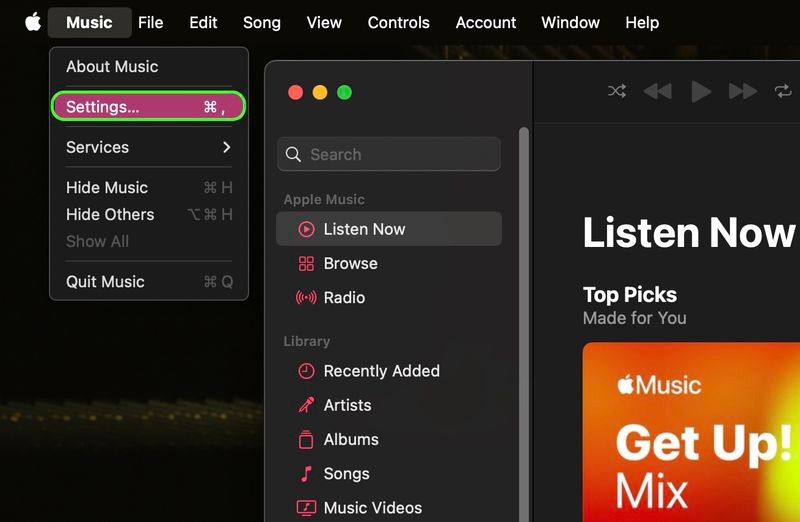The width and height of the screenshot is (800, 522).
Task: Toggle the repeat icon in playback bar
Action: click(783, 91)
